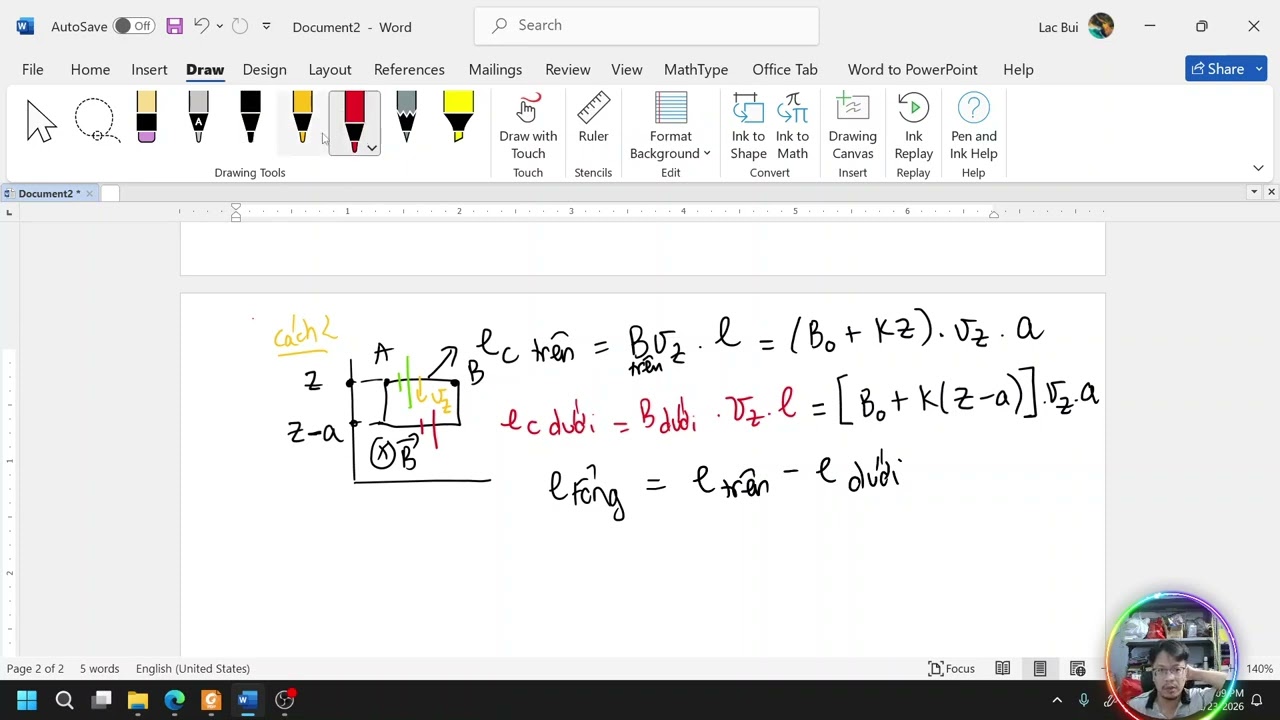Toggle the Ruler stencil
The width and height of the screenshot is (1280, 720).
[593, 118]
